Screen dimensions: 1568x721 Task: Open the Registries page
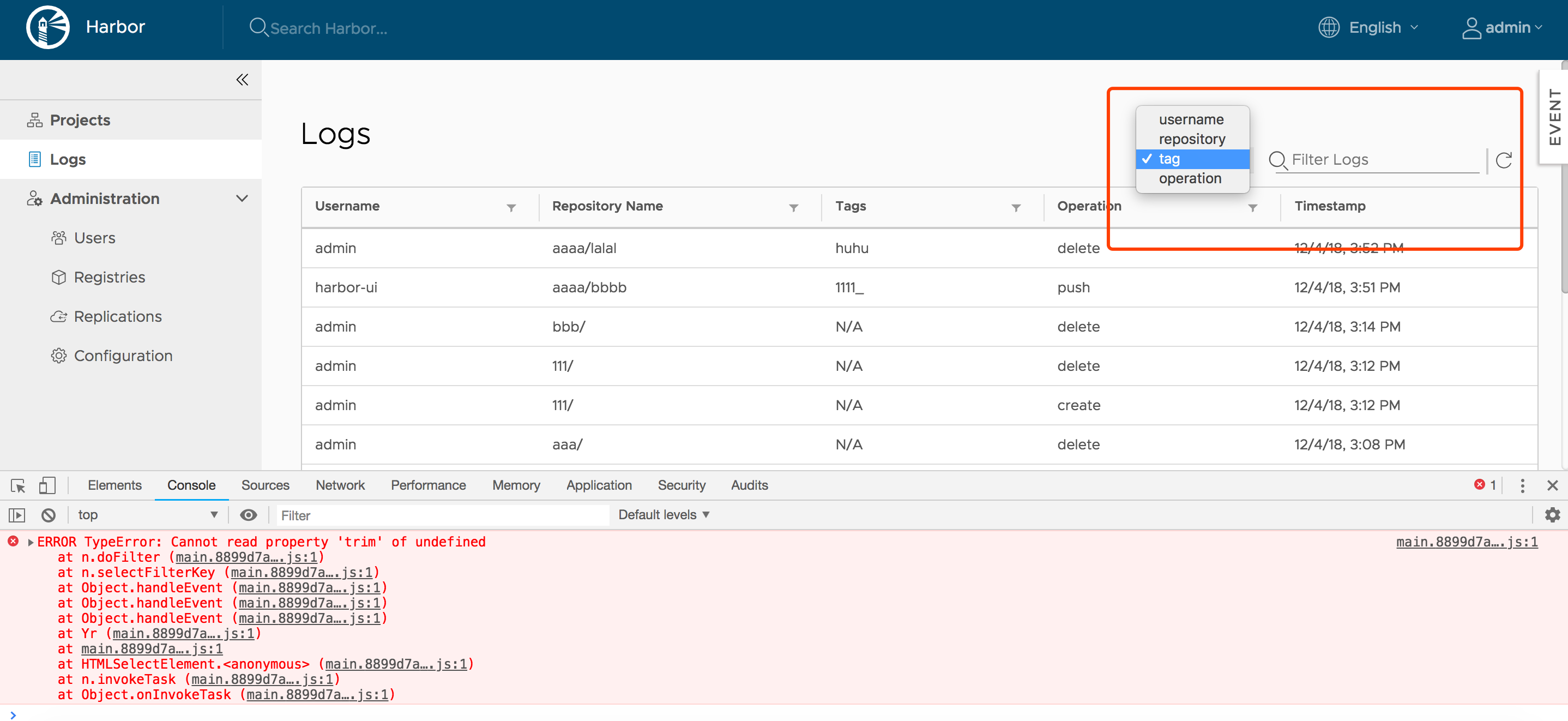tap(110, 277)
